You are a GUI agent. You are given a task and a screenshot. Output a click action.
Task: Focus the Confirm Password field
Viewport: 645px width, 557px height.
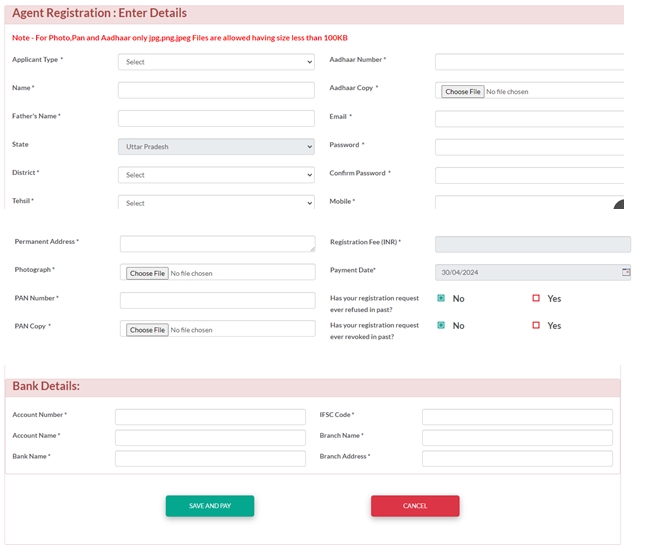pos(529,175)
